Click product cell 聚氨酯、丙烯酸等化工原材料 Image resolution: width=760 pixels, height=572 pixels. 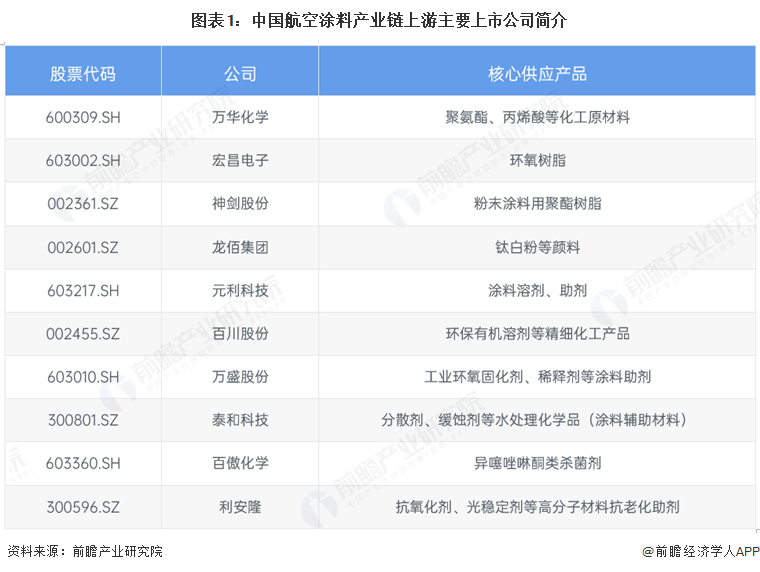(537, 117)
